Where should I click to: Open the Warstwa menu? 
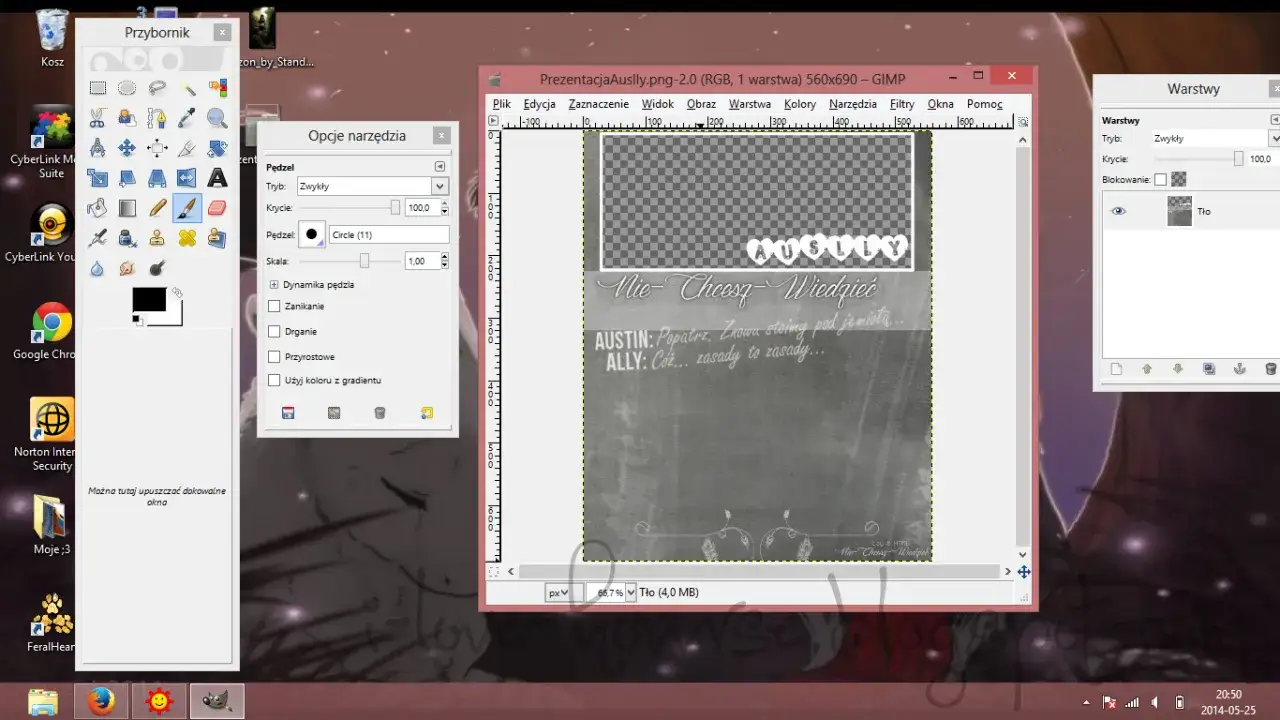pyautogui.click(x=749, y=104)
